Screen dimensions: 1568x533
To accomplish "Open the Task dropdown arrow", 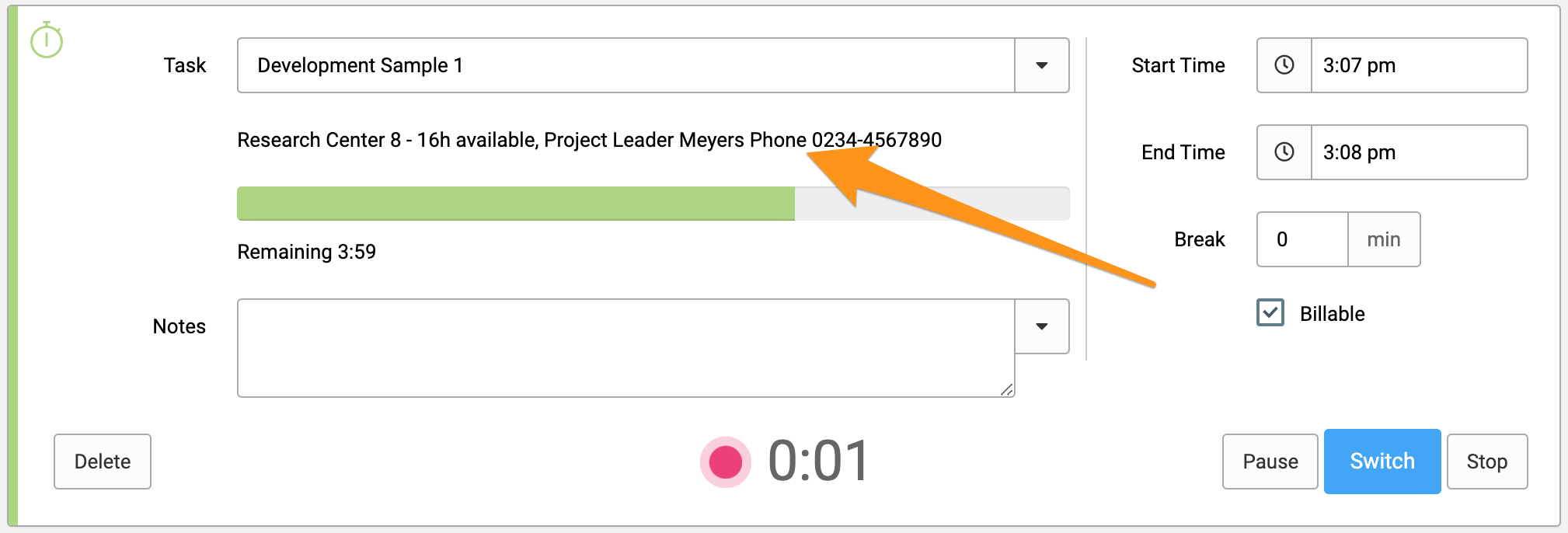I will click(x=1042, y=65).
